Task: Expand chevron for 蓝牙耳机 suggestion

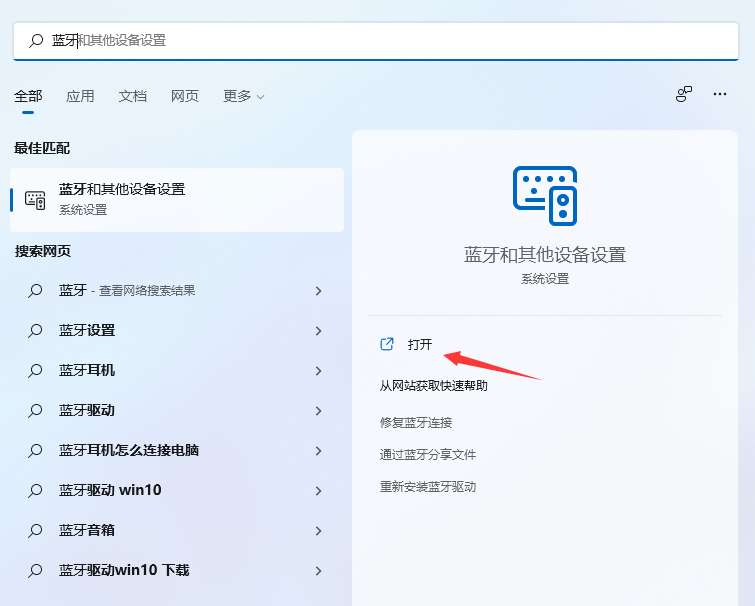Action: [318, 371]
